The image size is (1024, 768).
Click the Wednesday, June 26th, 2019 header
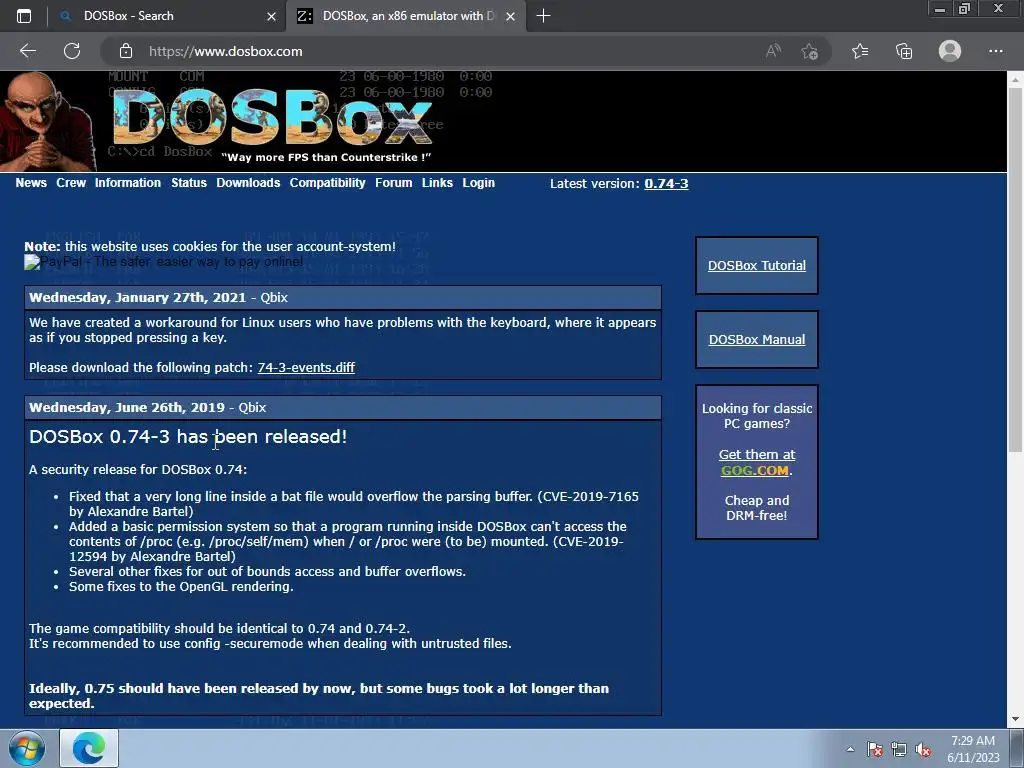[343, 407]
